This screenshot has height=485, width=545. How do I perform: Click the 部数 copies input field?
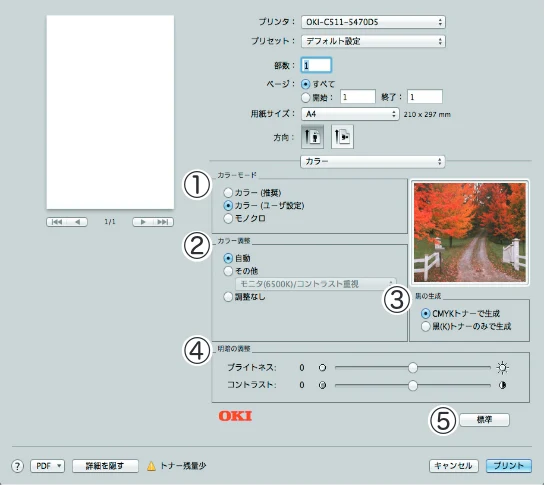[316, 65]
